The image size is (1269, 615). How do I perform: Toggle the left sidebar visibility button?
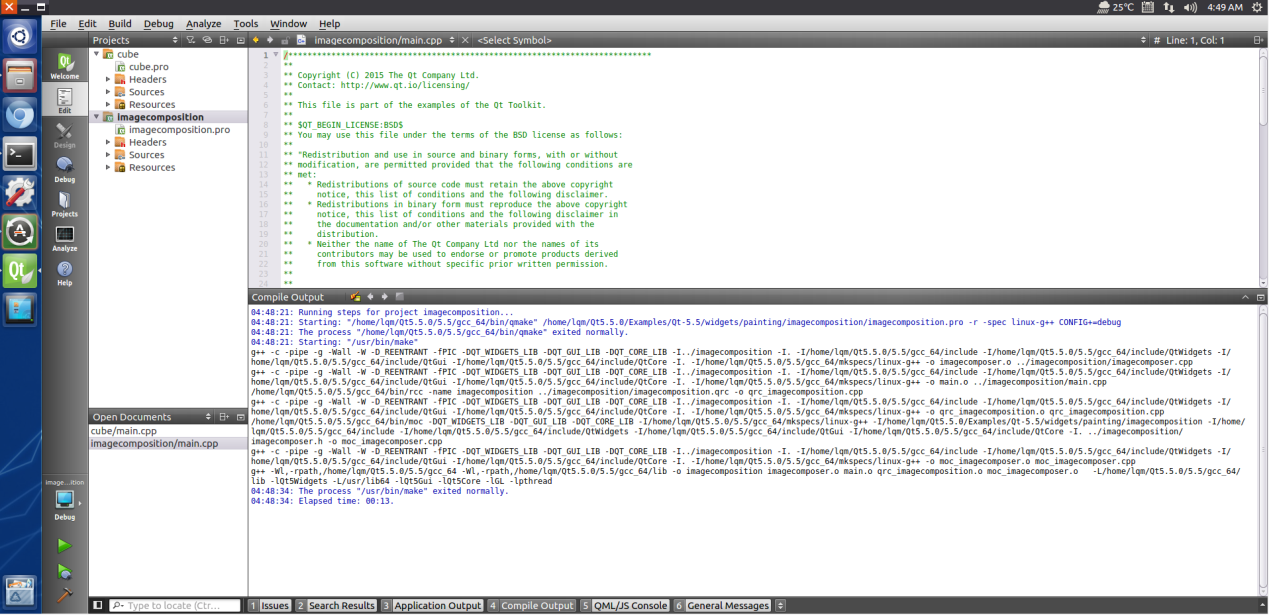pyautogui.click(x=97, y=605)
